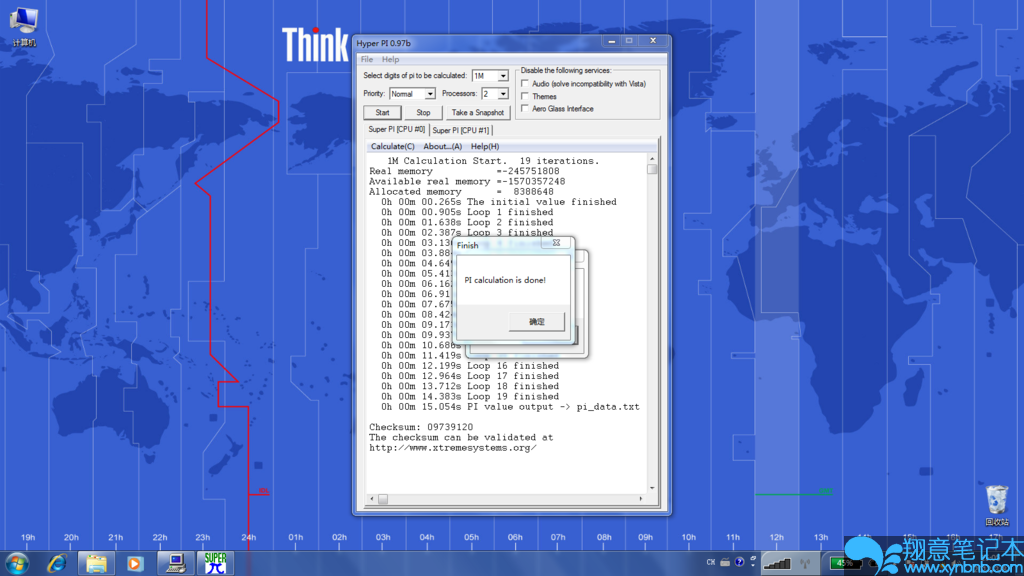The width and height of the screenshot is (1024, 576).
Task: Maximize the Hyper PI window
Action: pos(629,40)
